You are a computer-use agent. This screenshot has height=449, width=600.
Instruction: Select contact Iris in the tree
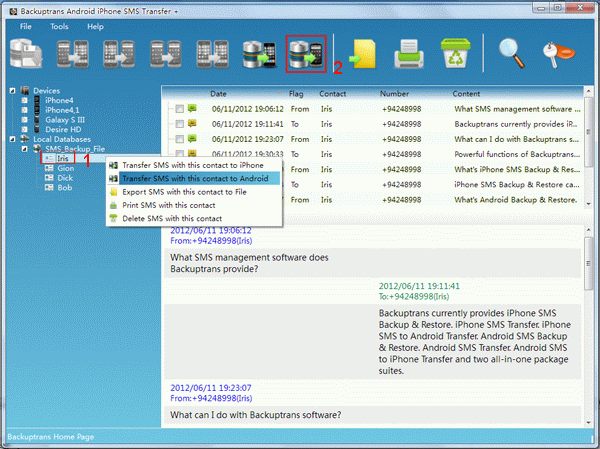(63, 158)
